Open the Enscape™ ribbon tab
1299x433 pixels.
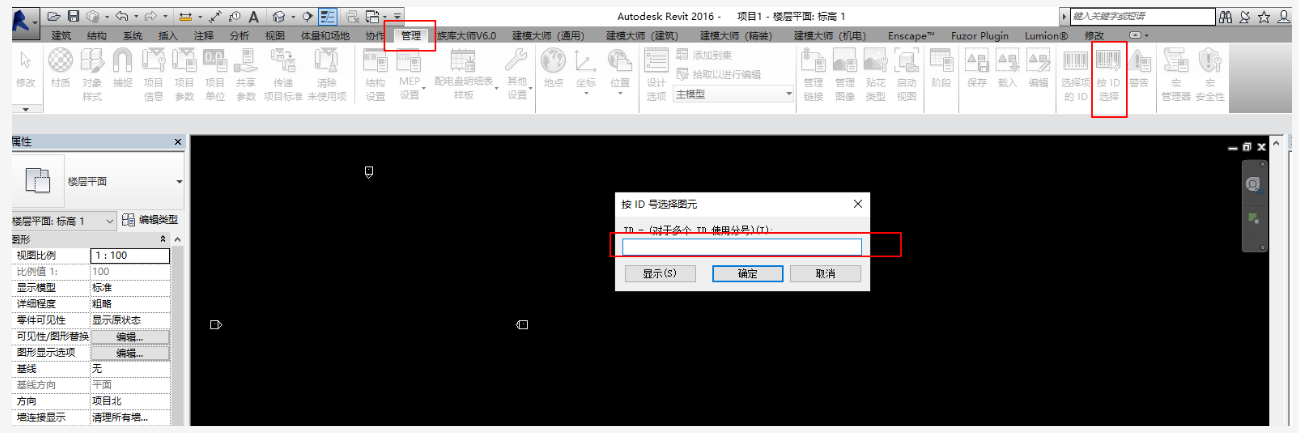pyautogui.click(x=911, y=35)
